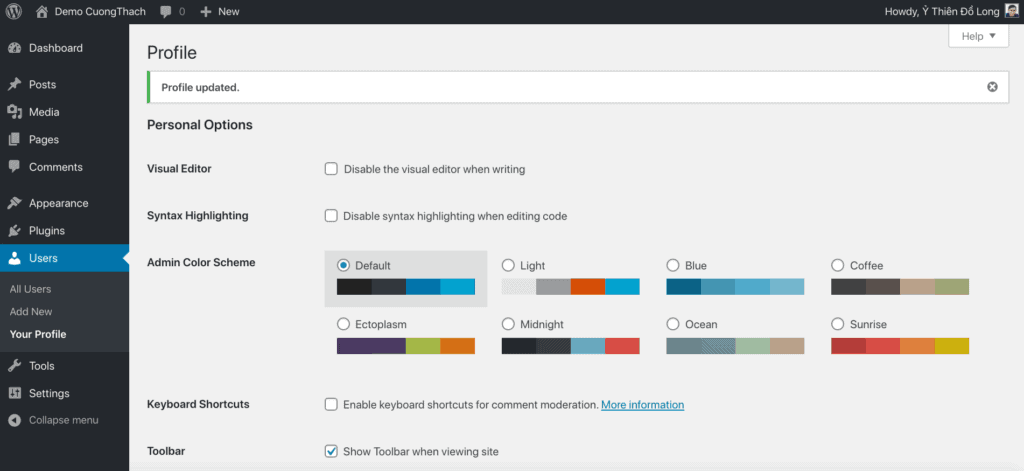The height and width of the screenshot is (471, 1024).
Task: Click the Pages icon in sidebar
Action: point(14,140)
